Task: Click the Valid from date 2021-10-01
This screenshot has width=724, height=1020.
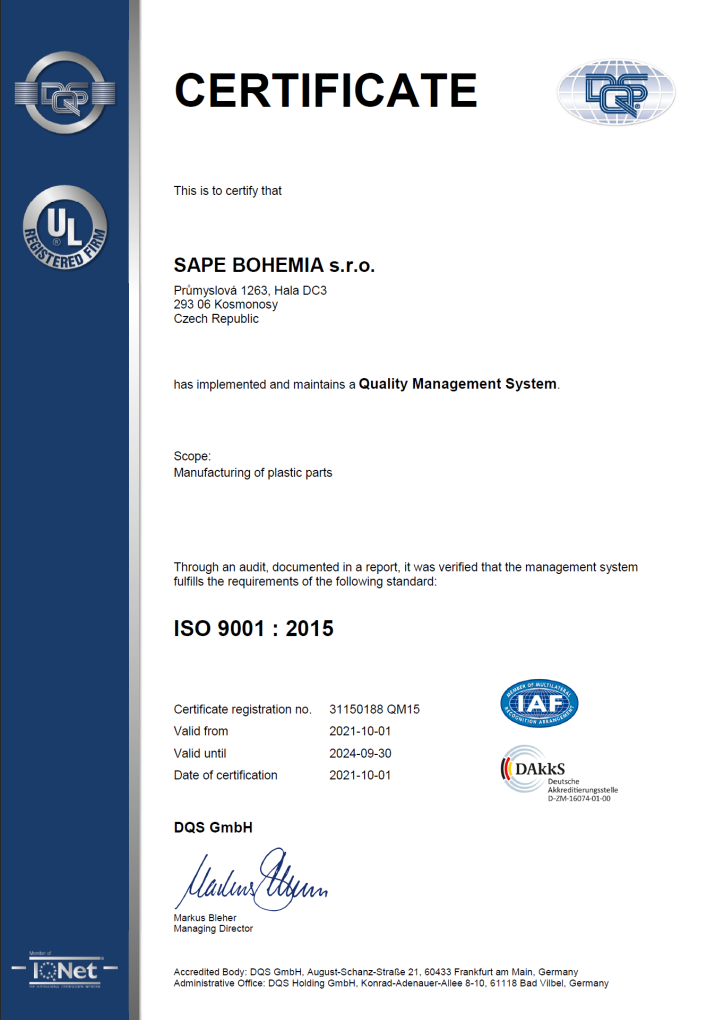Action: (x=360, y=731)
